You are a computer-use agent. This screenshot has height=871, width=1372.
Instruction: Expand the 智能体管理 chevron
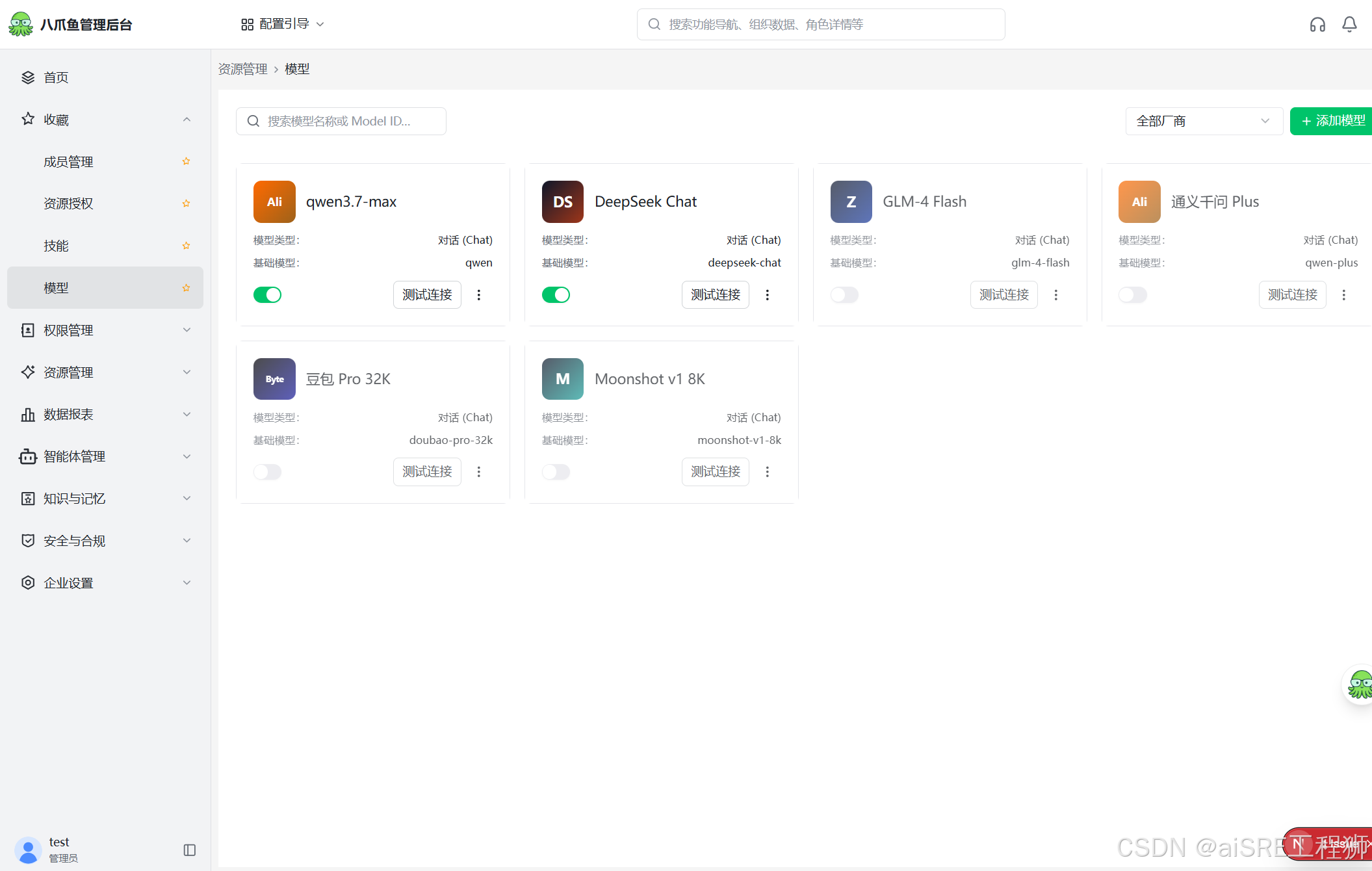click(187, 456)
